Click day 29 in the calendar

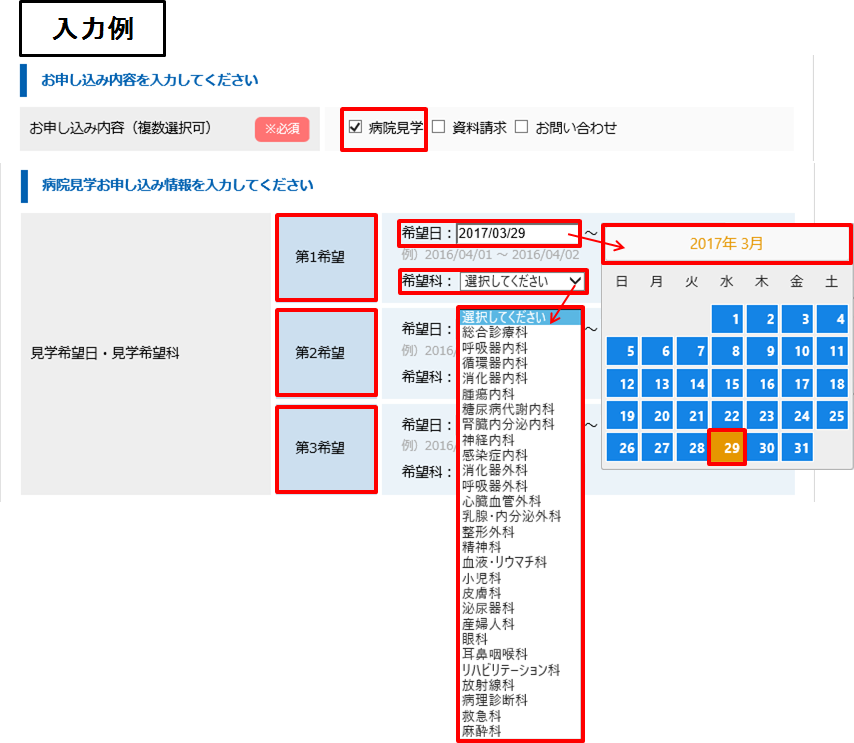pyautogui.click(x=731, y=448)
